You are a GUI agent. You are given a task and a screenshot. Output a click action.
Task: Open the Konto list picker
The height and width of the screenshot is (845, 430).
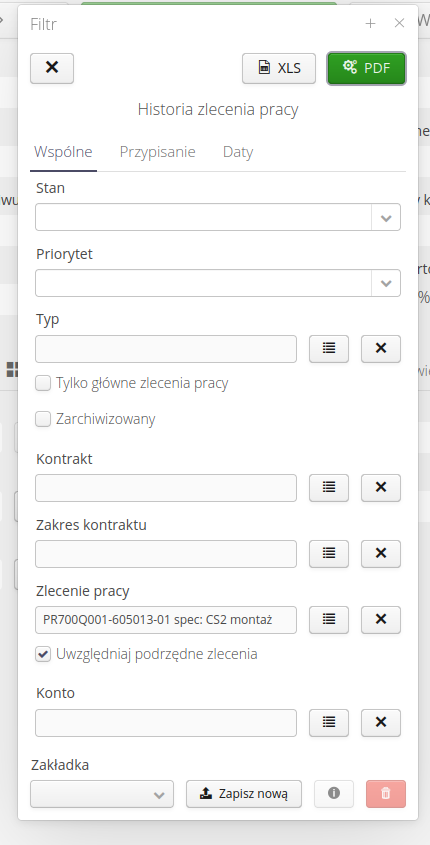click(x=329, y=723)
